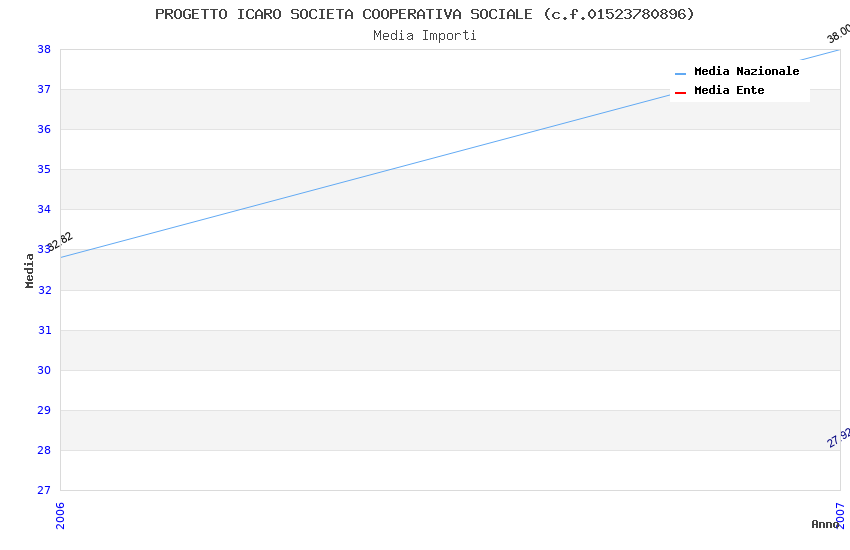Image resolution: width=850 pixels, height=550 pixels.
Task: Select the Anno axis title
Action: pyautogui.click(x=824, y=524)
